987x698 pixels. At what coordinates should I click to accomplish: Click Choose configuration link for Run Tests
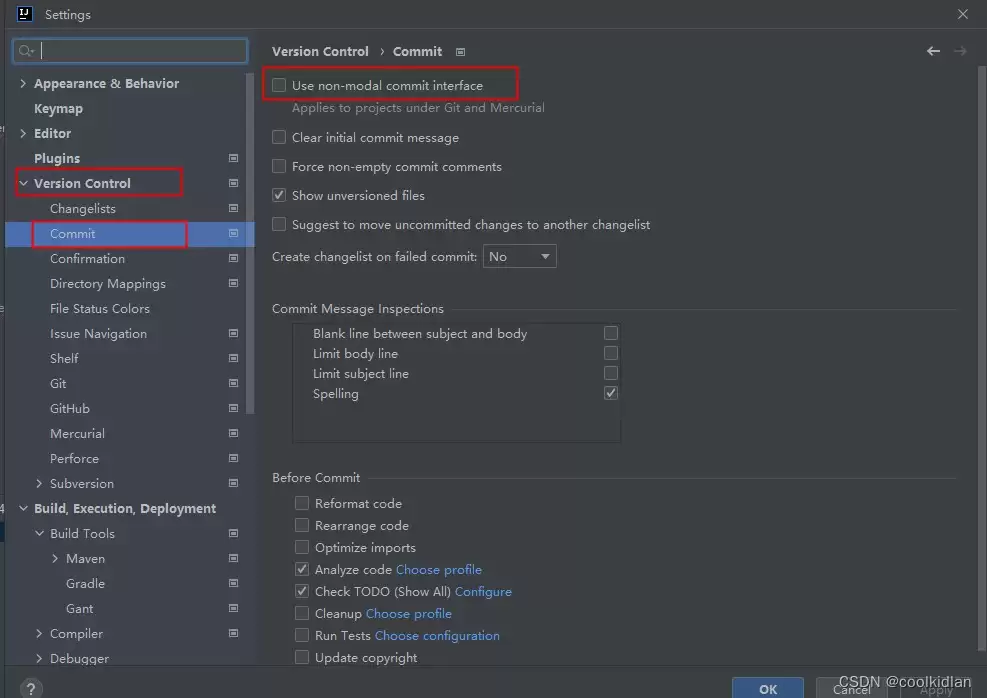(x=437, y=636)
